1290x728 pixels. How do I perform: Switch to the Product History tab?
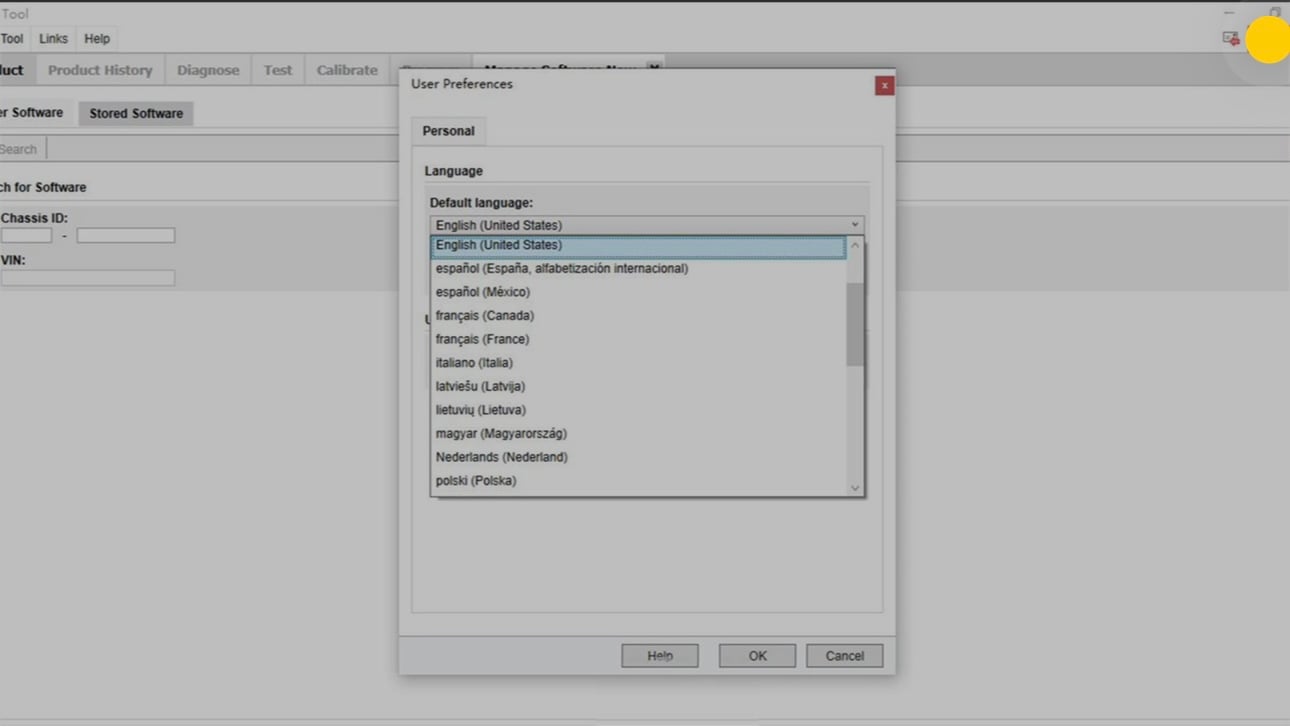point(100,70)
